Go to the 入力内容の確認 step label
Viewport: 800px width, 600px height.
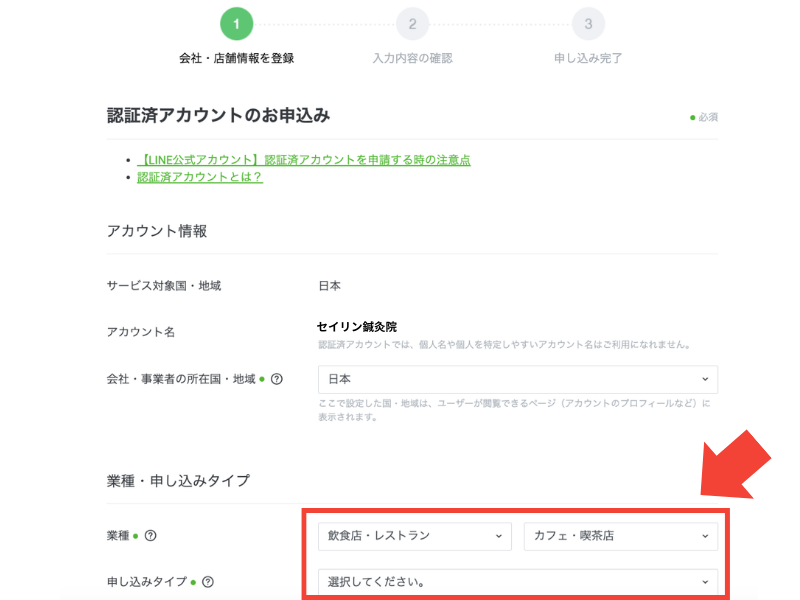(x=412, y=58)
